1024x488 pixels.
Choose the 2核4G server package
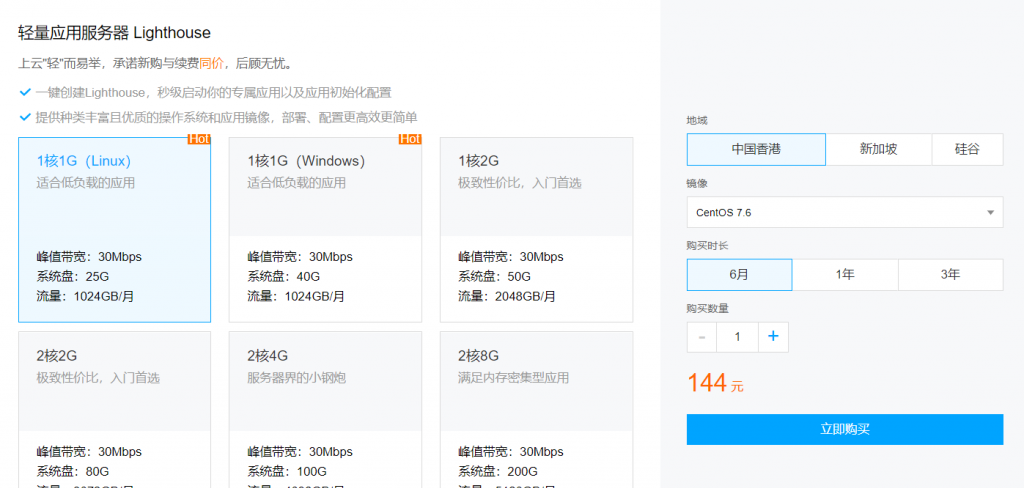click(x=325, y=410)
